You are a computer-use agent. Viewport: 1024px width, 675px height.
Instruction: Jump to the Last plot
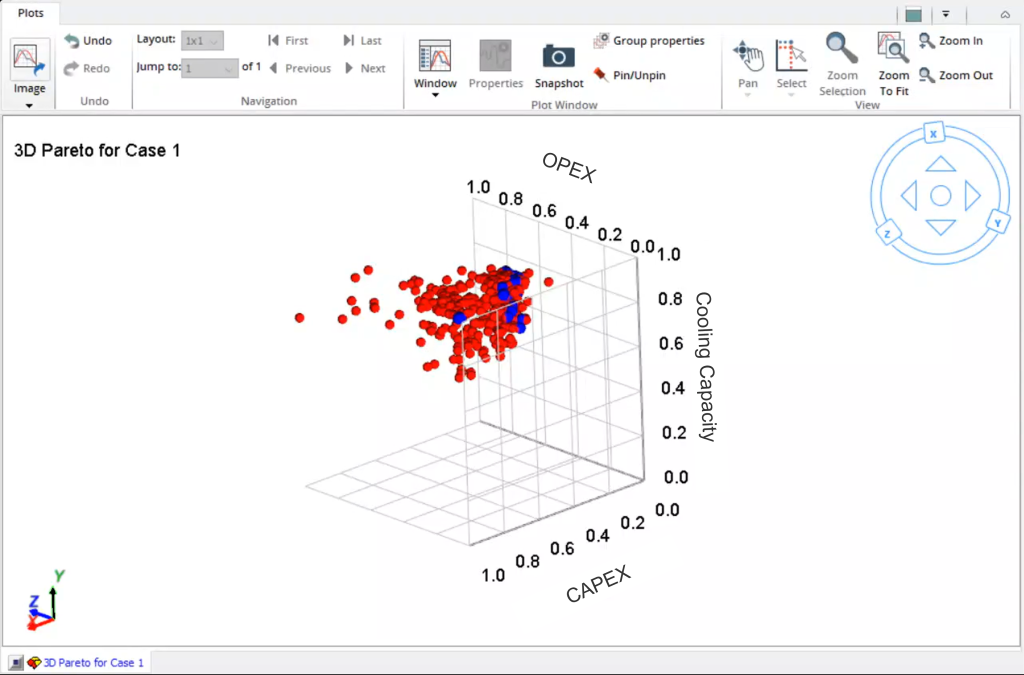[x=362, y=41]
